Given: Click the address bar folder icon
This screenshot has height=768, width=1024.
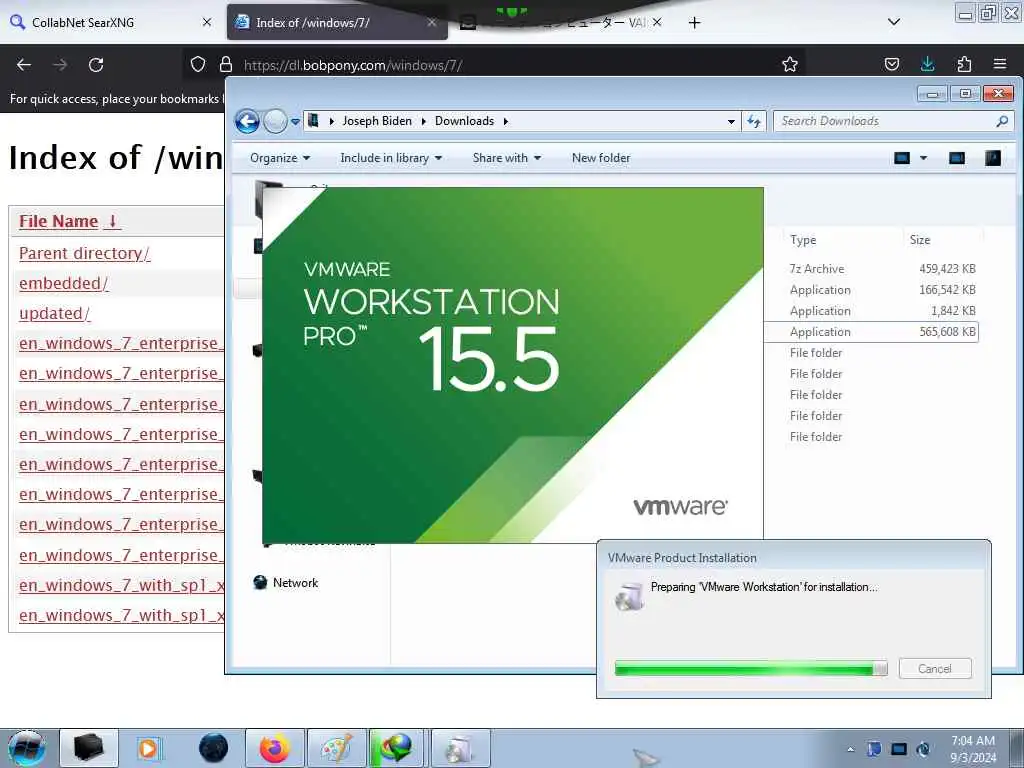Looking at the screenshot, I should [x=313, y=121].
